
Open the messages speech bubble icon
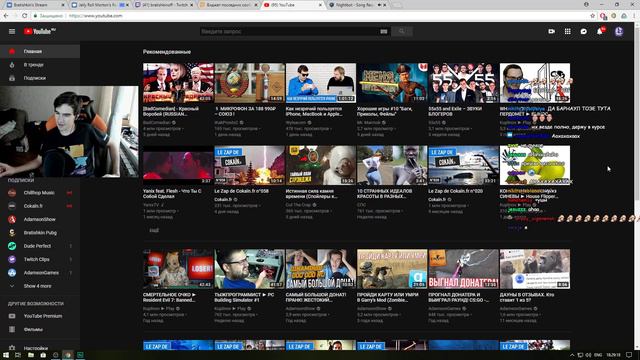[584, 31]
